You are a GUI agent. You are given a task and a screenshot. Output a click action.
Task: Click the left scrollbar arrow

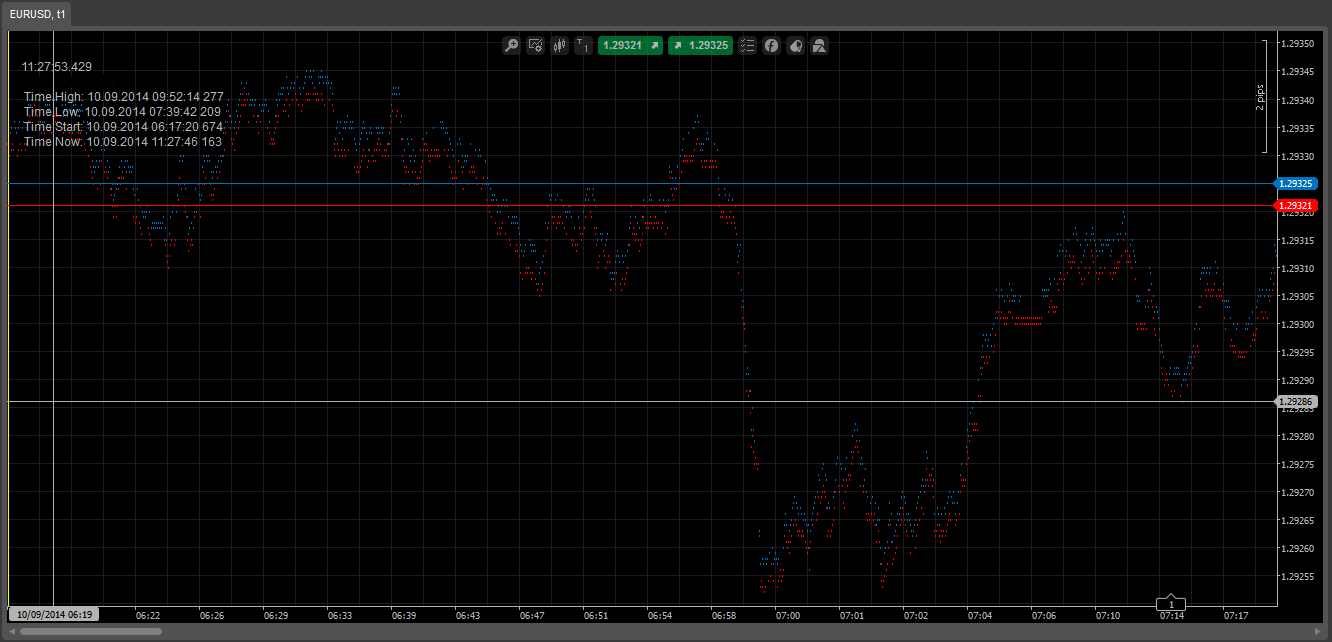point(12,631)
